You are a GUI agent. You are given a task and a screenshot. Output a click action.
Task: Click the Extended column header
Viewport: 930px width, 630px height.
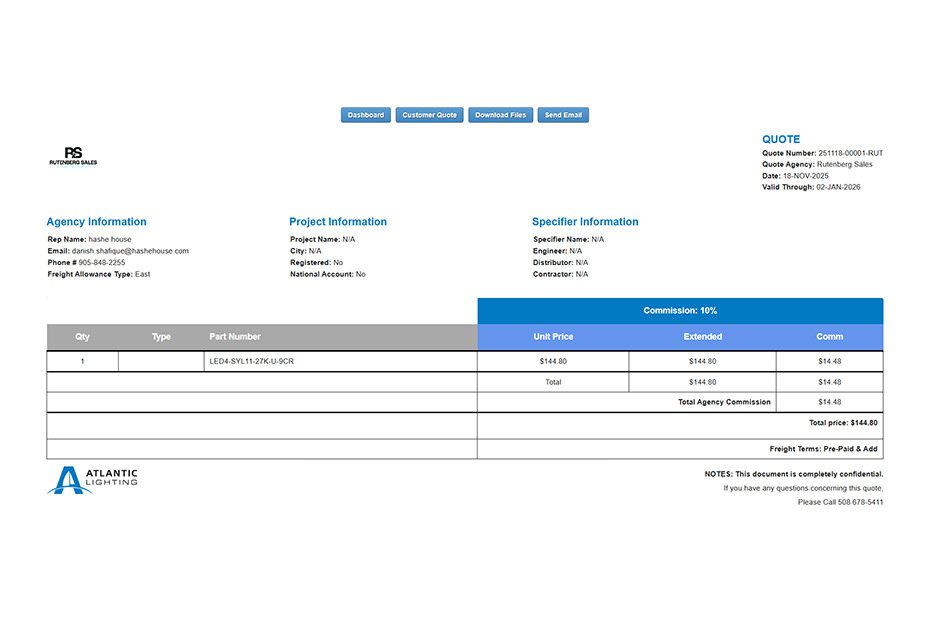702,337
